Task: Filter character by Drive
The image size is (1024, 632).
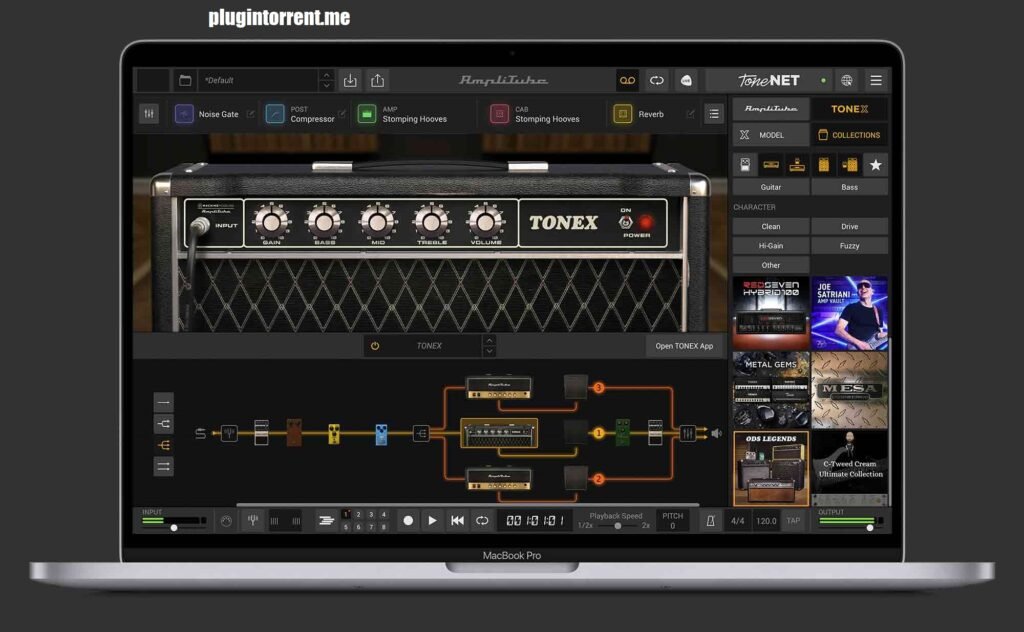Action: (849, 227)
